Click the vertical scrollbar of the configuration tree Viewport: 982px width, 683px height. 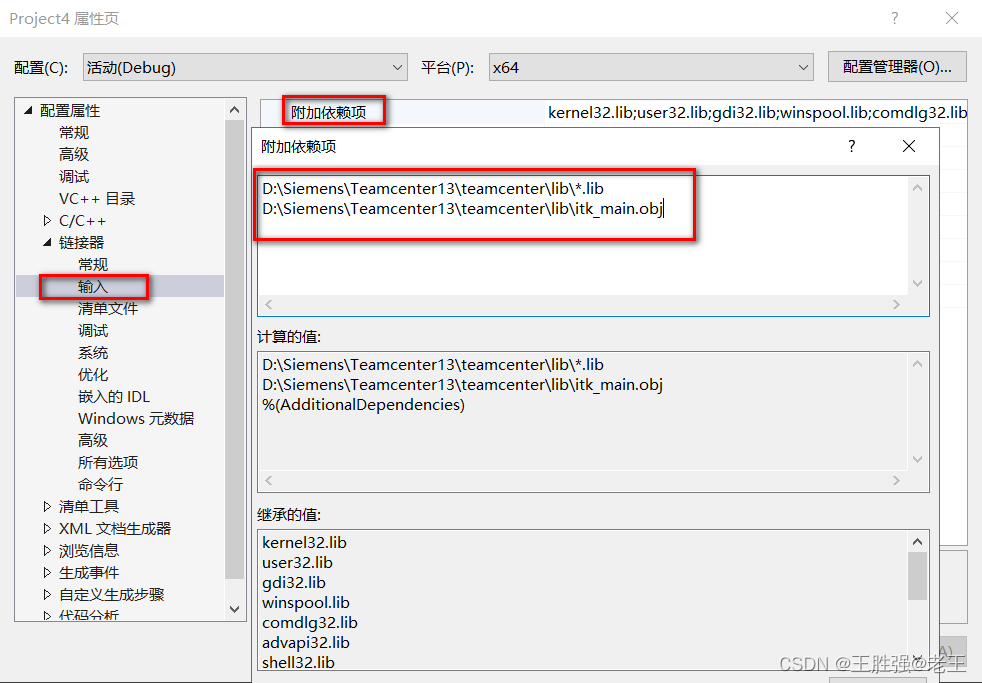click(234, 350)
